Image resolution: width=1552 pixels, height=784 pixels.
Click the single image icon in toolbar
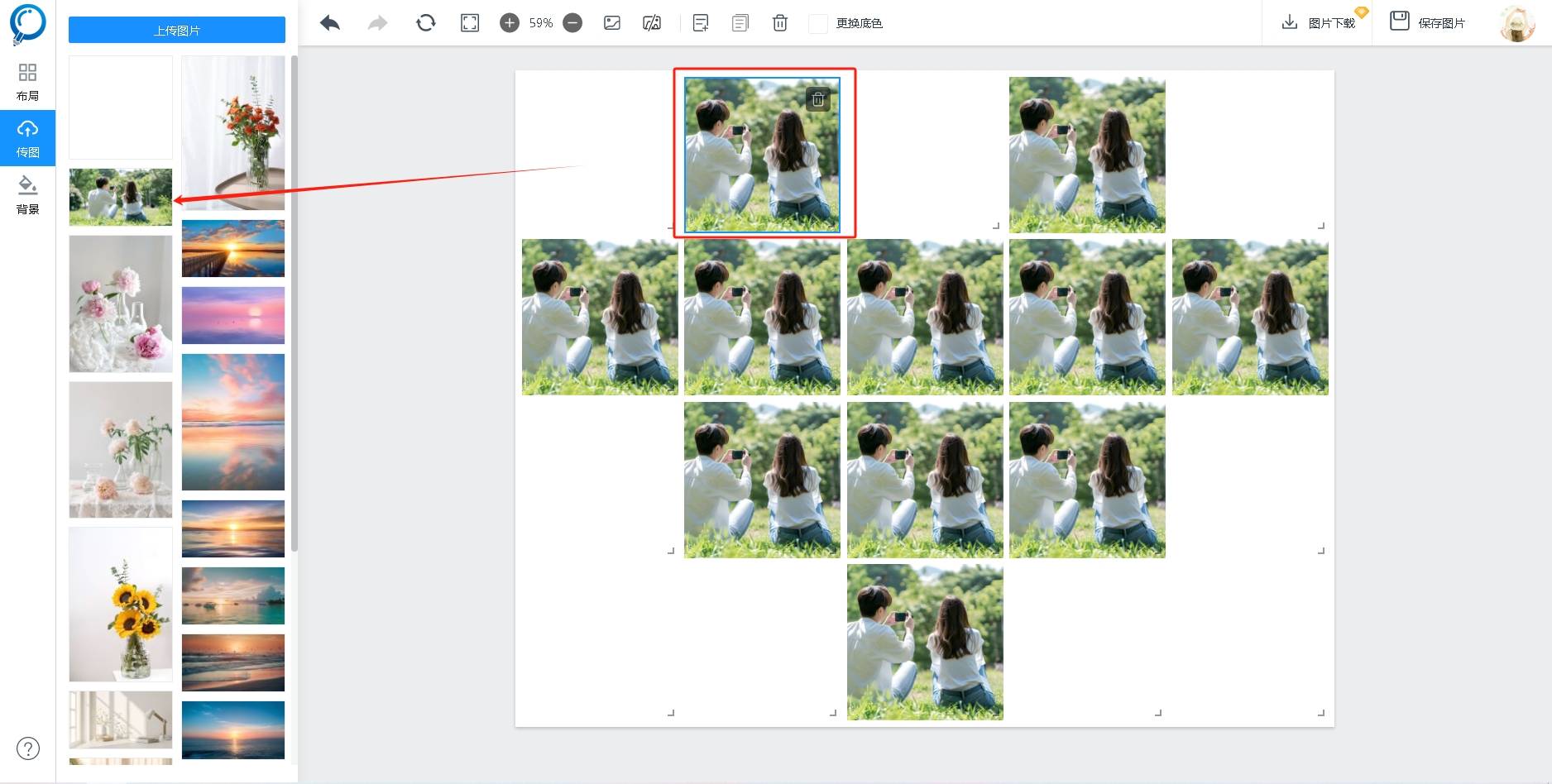tap(612, 23)
